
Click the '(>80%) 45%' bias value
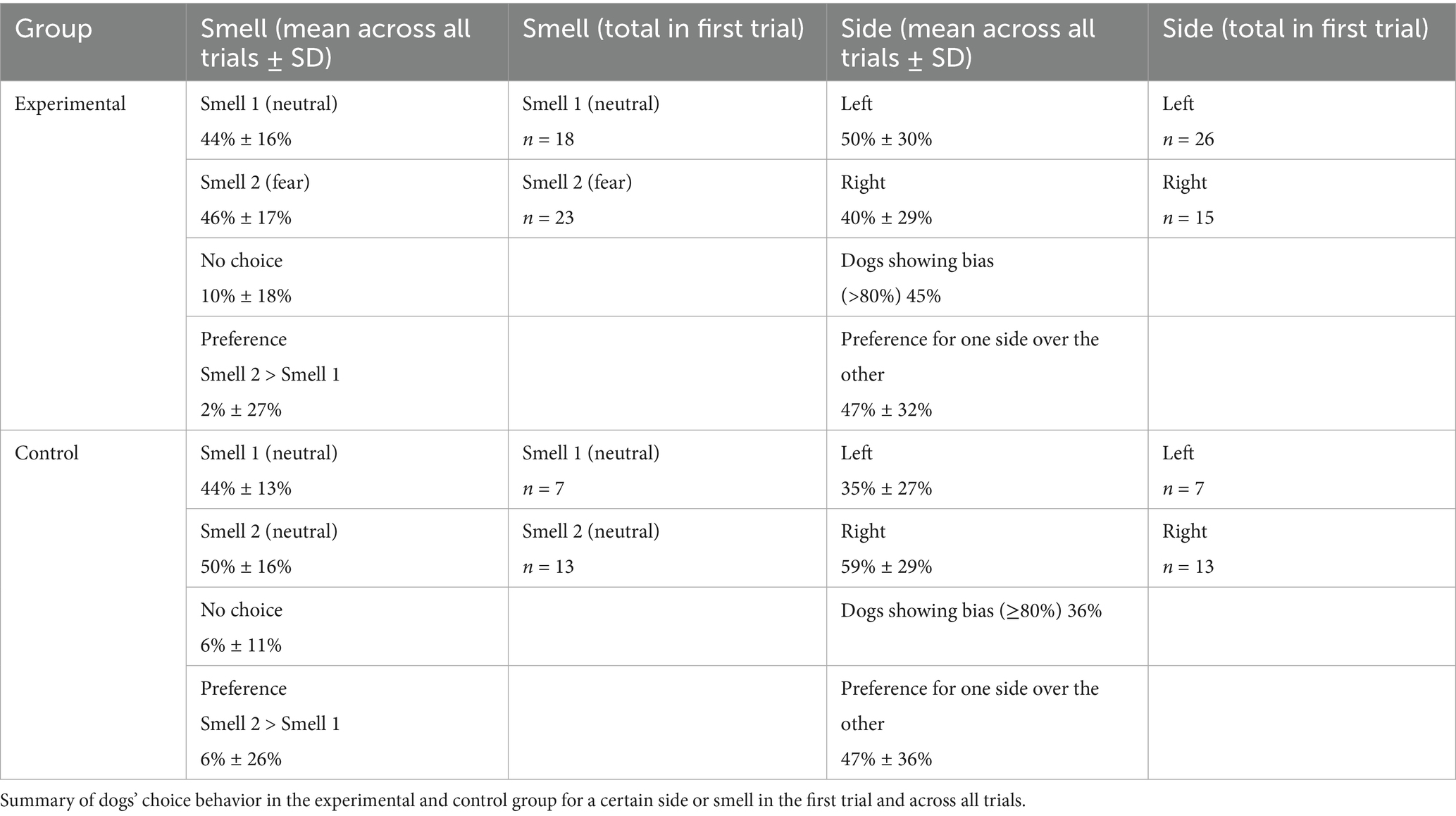(x=890, y=296)
